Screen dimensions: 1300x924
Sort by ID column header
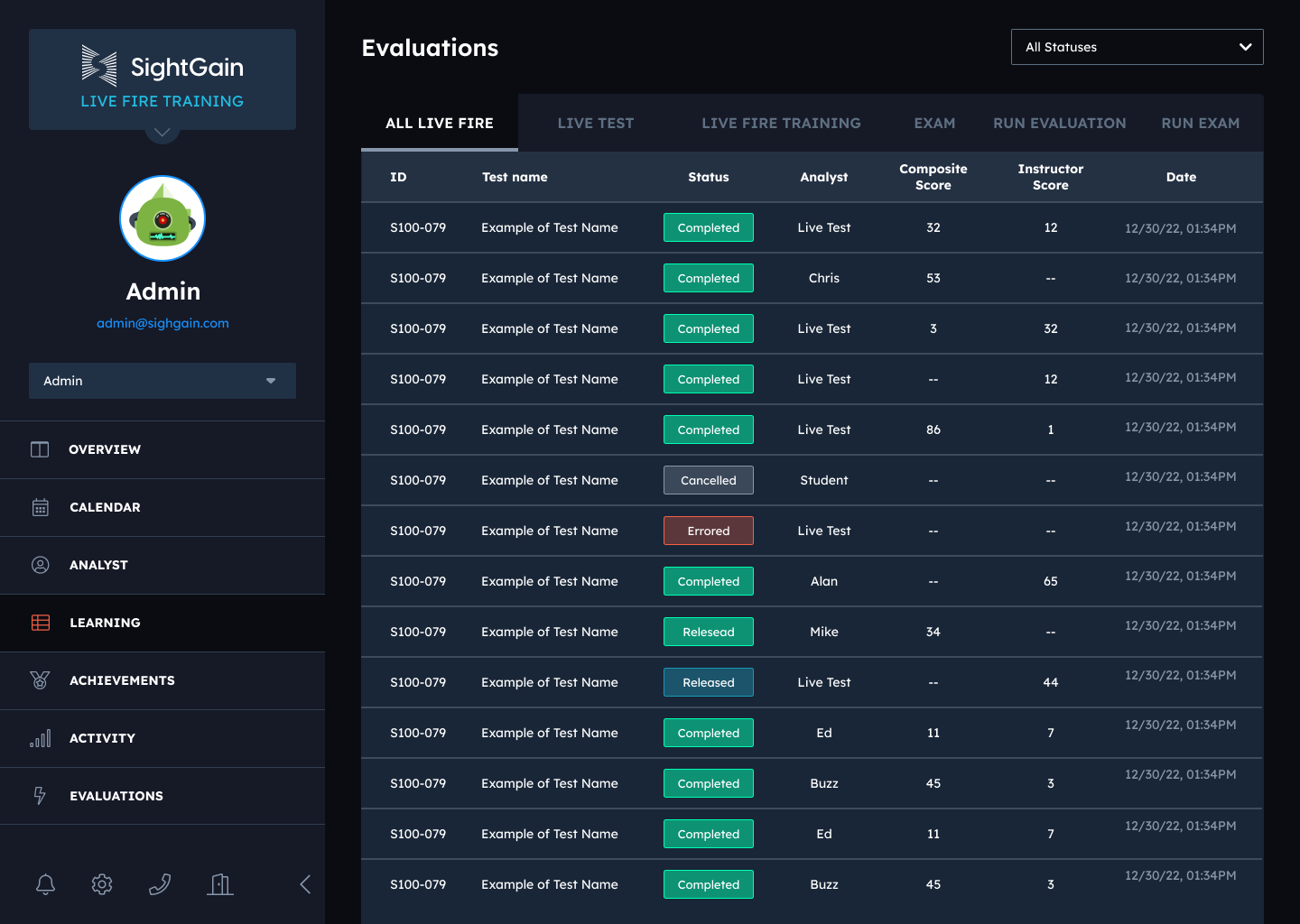398,177
